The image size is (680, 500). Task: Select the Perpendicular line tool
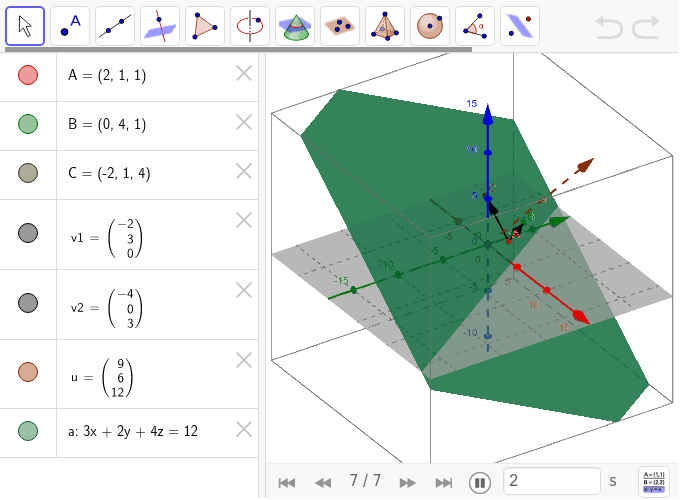pyautogui.click(x=160, y=26)
